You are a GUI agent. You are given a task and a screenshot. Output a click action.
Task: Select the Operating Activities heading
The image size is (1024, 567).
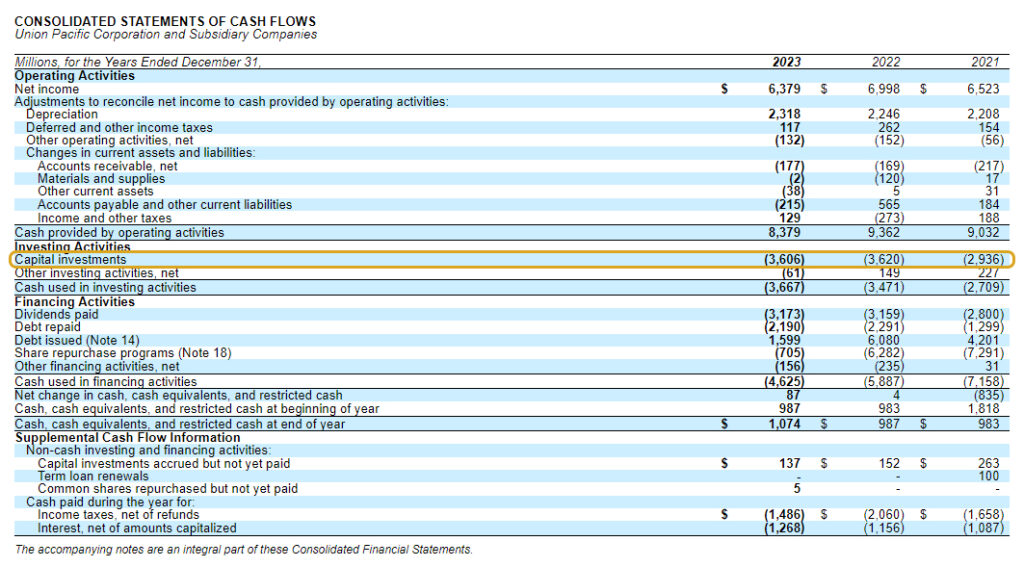click(x=74, y=76)
